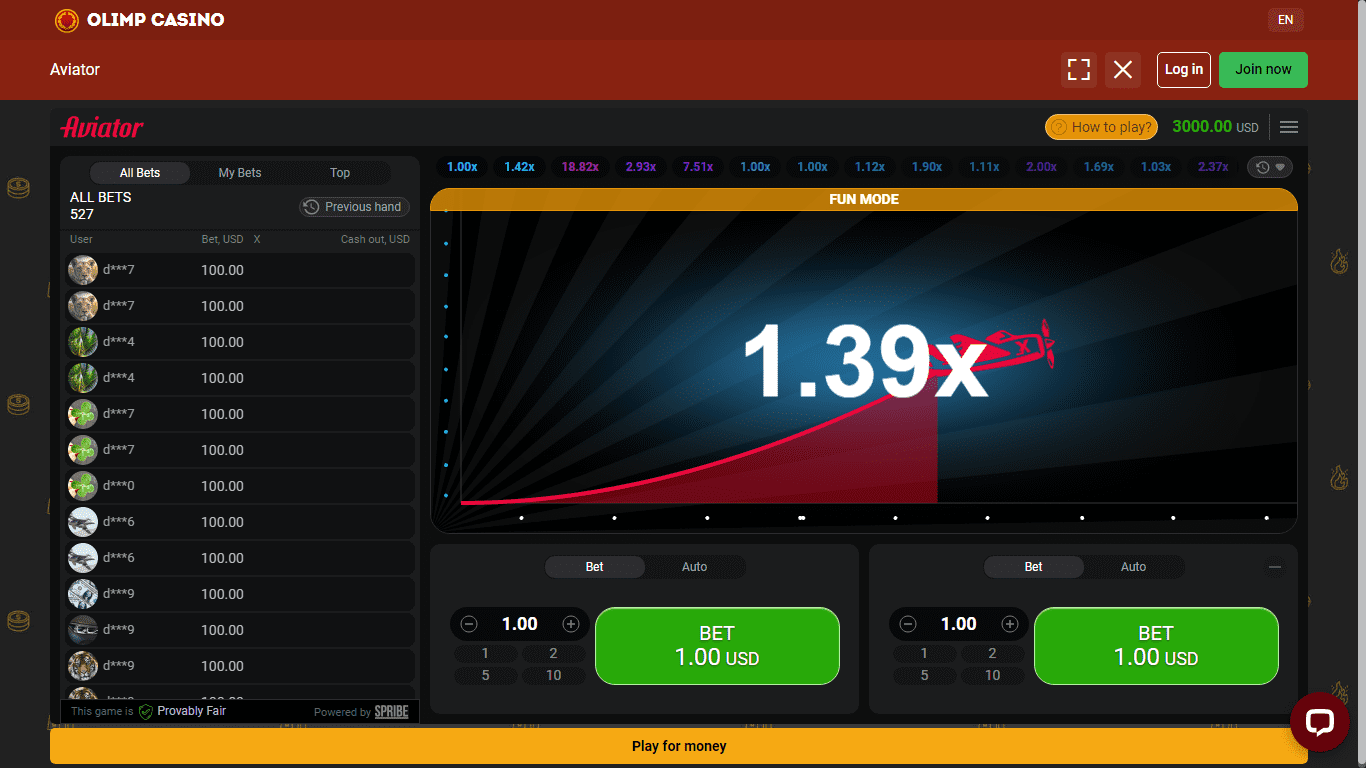This screenshot has width=1366, height=768.
Task: Click the balance 3000.00 USD
Action: [1215, 127]
